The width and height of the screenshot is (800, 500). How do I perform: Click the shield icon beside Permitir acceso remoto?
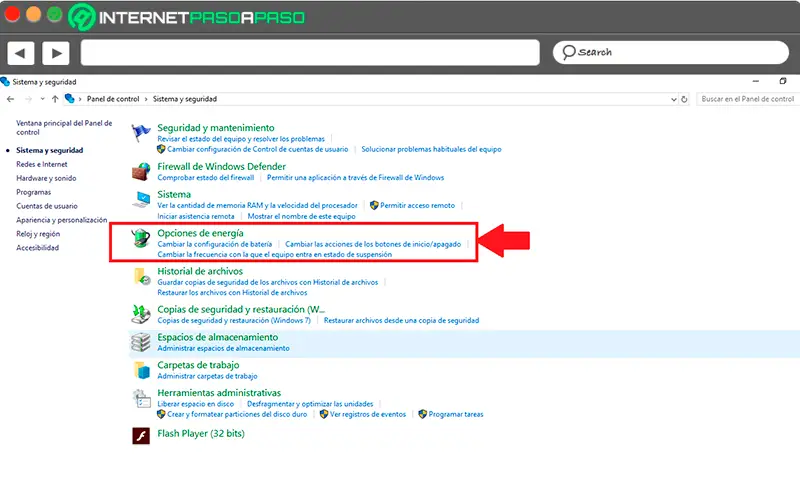click(x=374, y=205)
